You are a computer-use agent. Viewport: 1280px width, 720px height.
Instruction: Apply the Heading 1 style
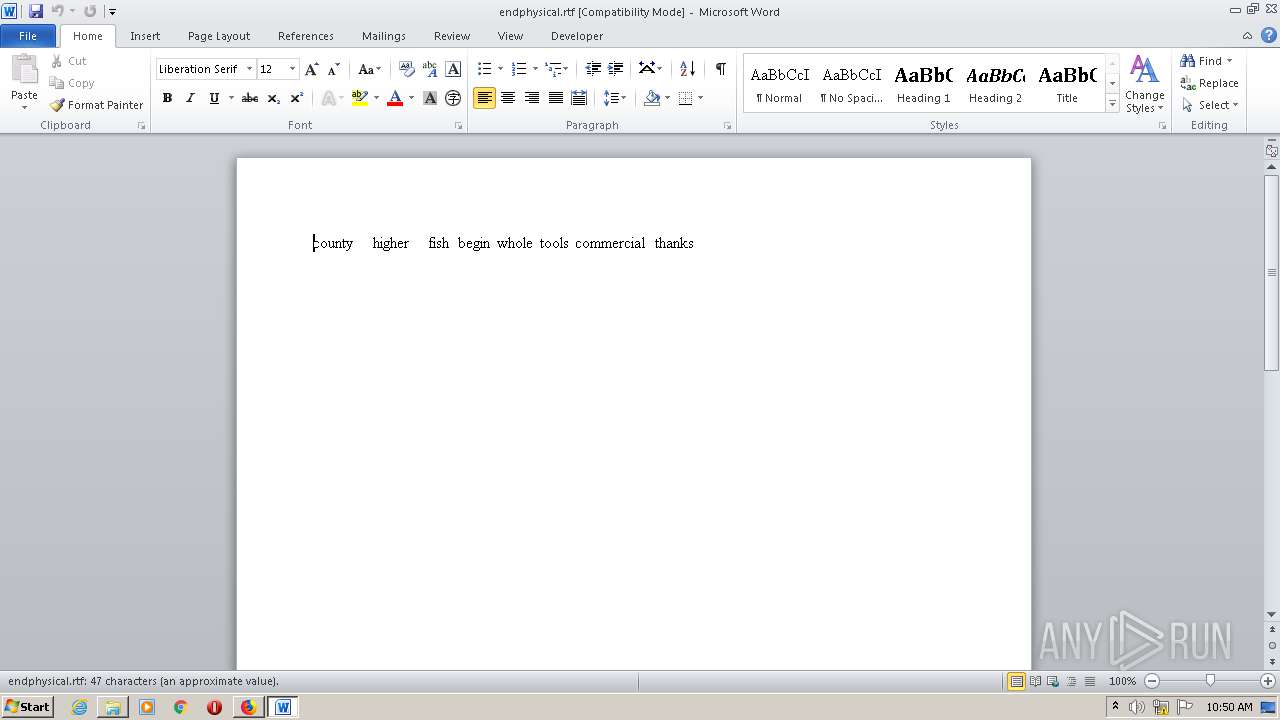pos(924,84)
